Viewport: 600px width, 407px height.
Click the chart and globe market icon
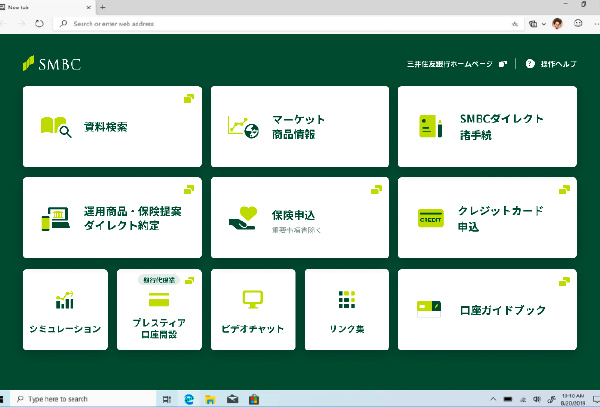243,127
